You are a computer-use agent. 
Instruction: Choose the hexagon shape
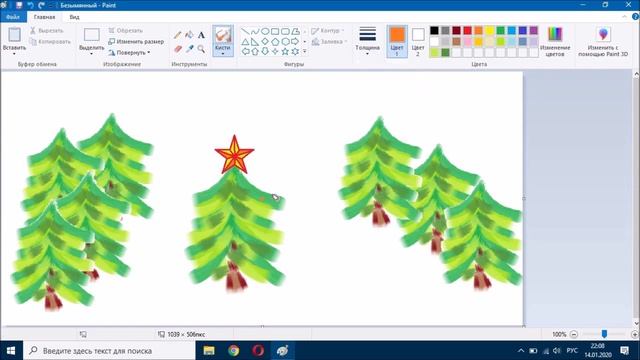(x=285, y=42)
